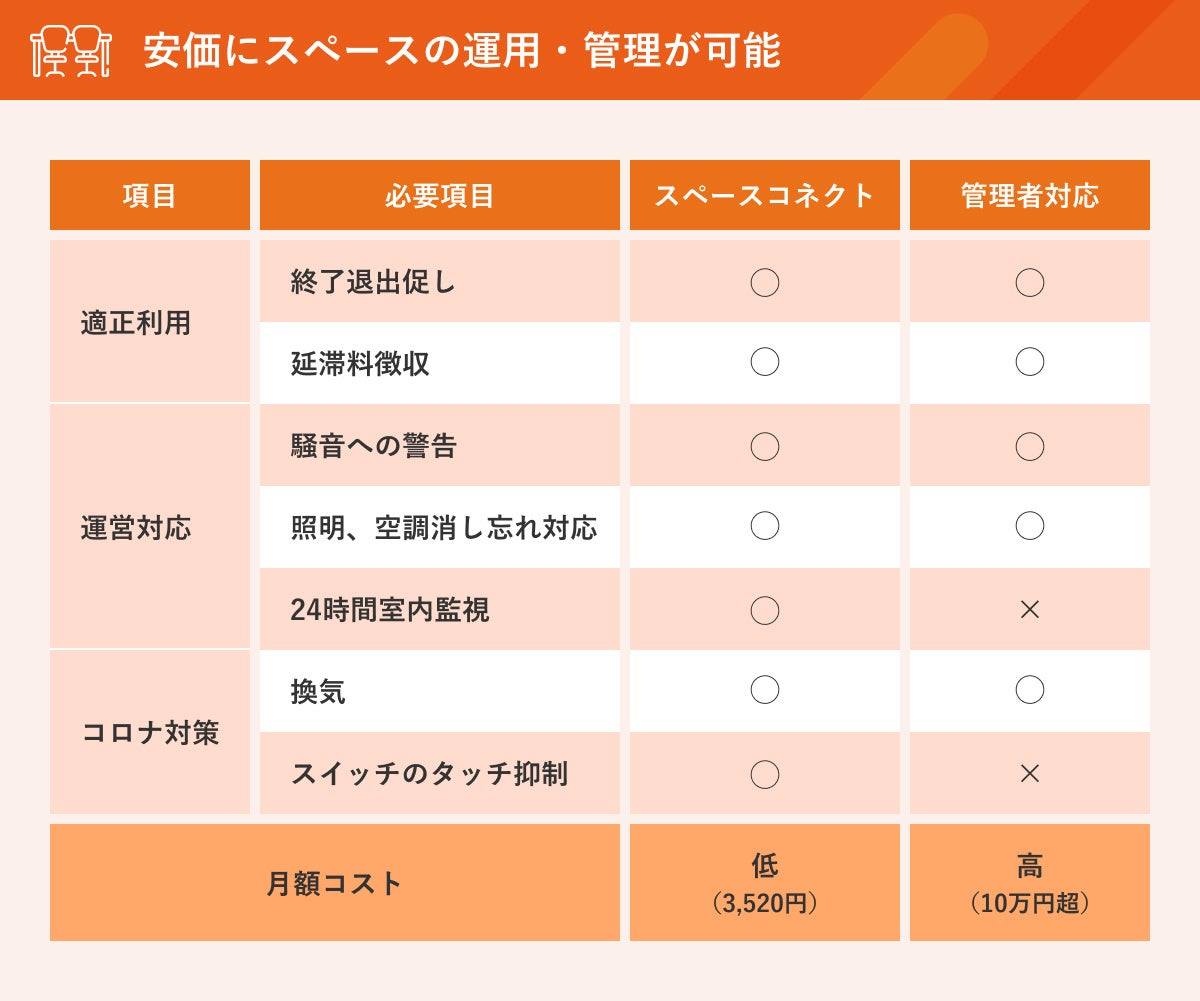Click the コロナ対策 category cell

pos(150,732)
